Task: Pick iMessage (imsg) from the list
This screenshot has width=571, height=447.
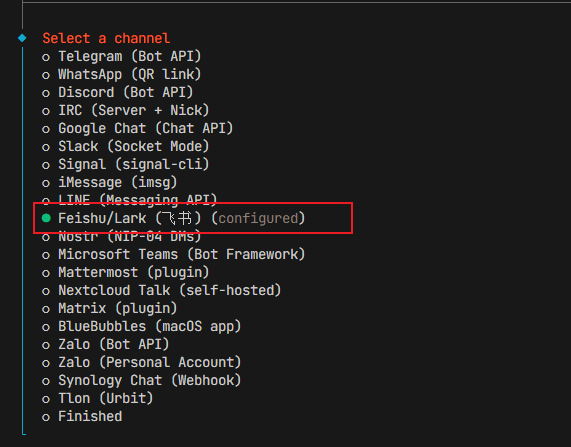Action: [110, 183]
